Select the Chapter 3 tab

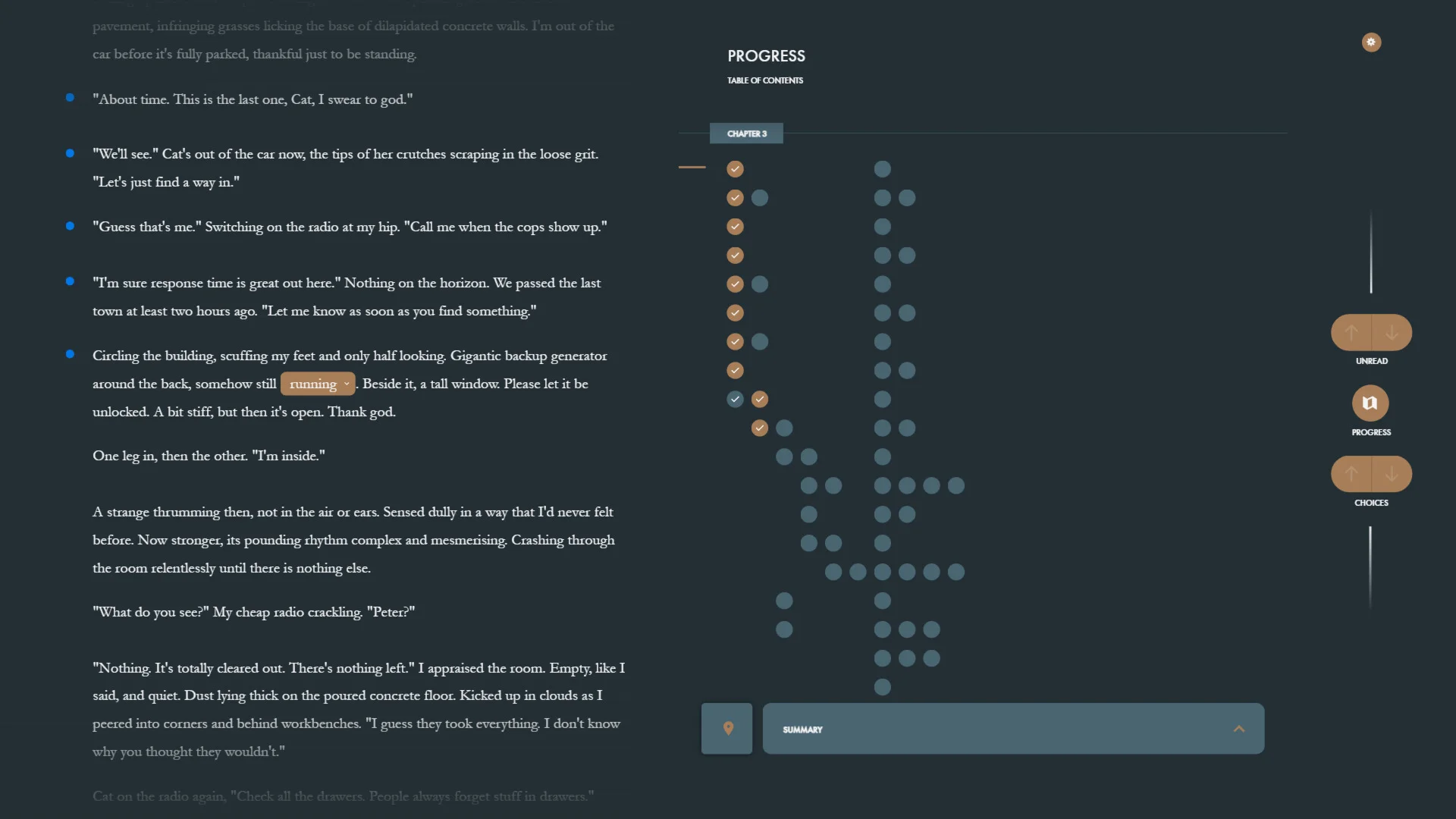(746, 133)
